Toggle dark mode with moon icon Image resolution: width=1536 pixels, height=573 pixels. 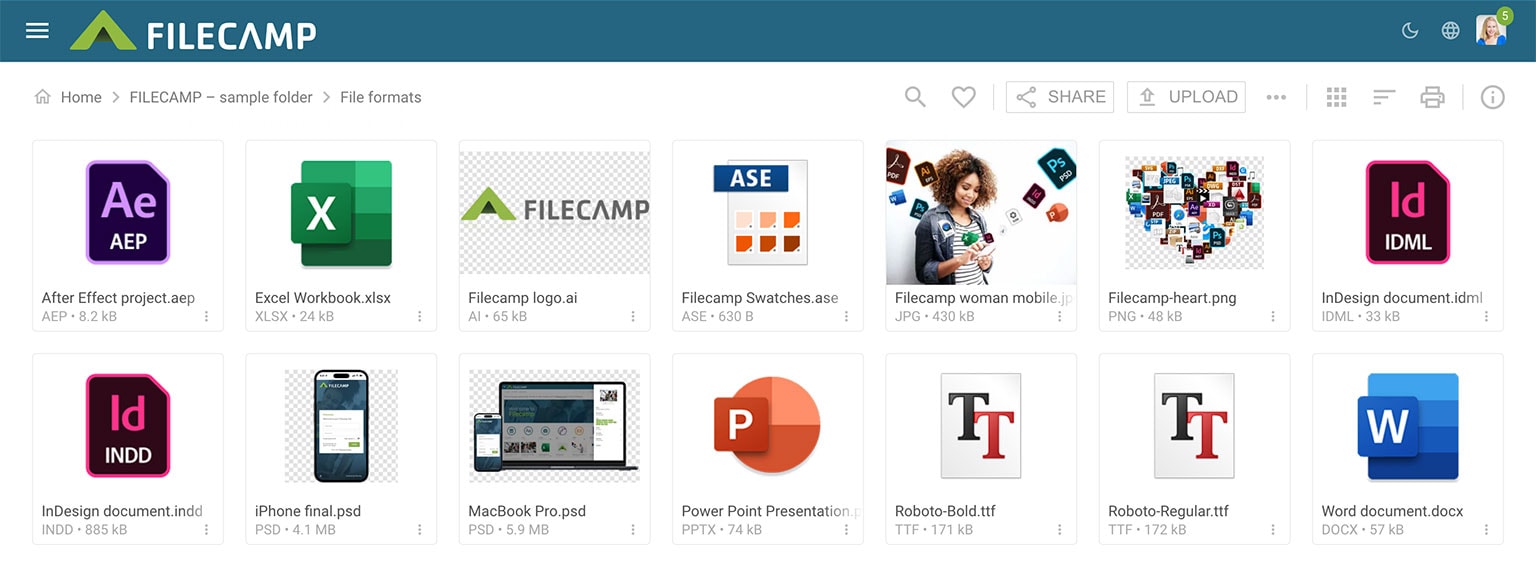click(x=1410, y=31)
